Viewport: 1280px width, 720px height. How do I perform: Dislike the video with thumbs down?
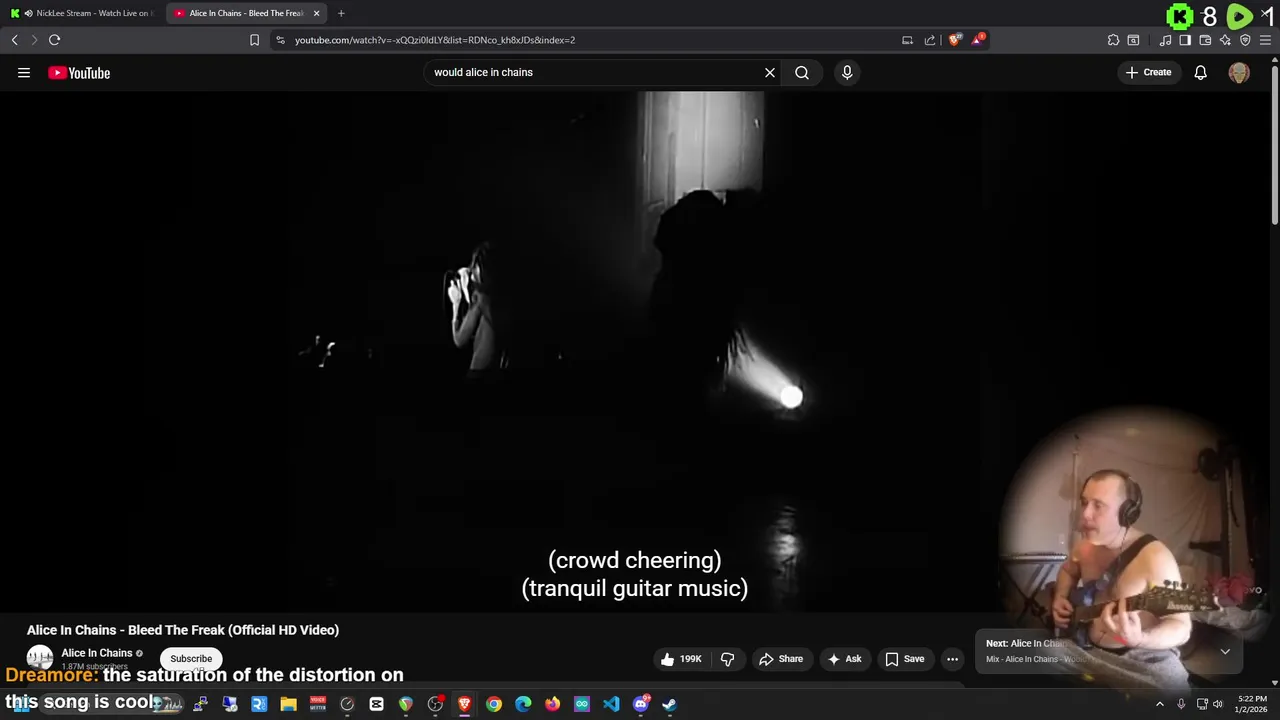(727, 659)
